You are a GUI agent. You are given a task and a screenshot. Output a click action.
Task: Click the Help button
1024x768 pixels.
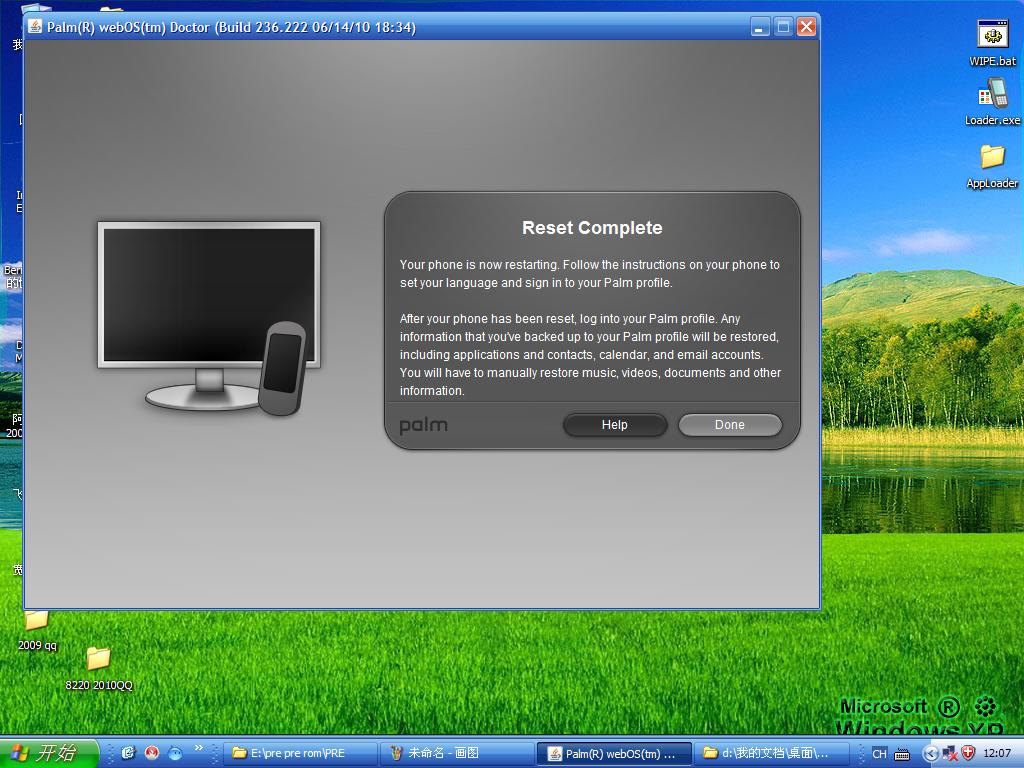pyautogui.click(x=614, y=425)
